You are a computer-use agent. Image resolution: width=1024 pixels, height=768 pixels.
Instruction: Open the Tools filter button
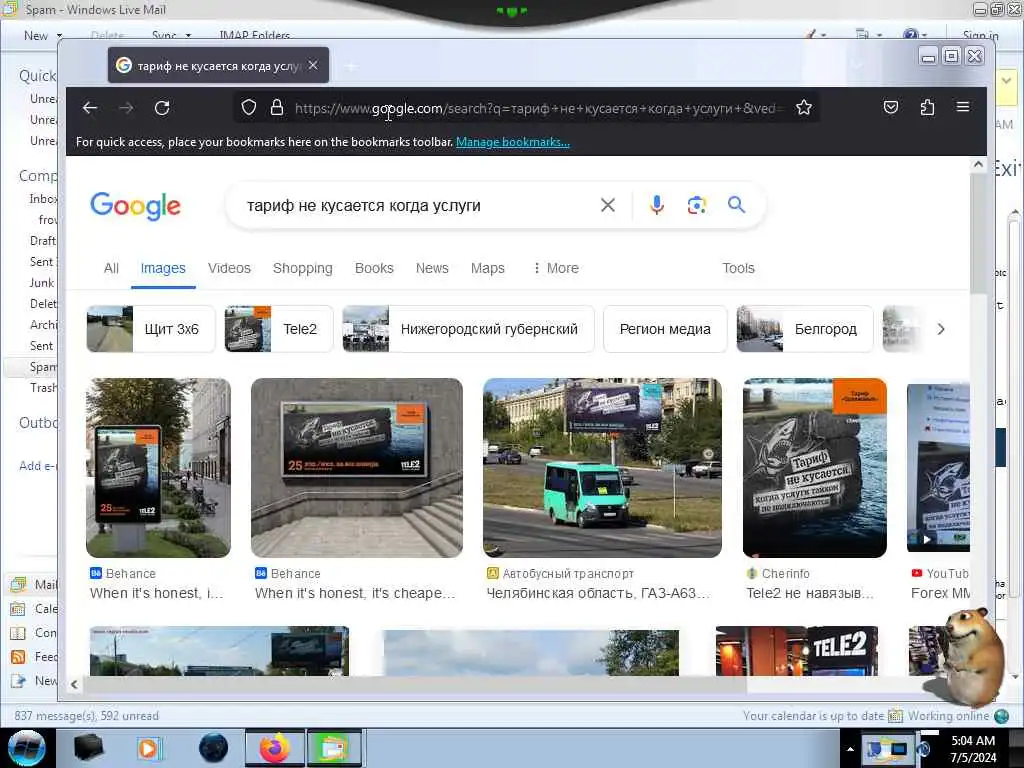[739, 268]
